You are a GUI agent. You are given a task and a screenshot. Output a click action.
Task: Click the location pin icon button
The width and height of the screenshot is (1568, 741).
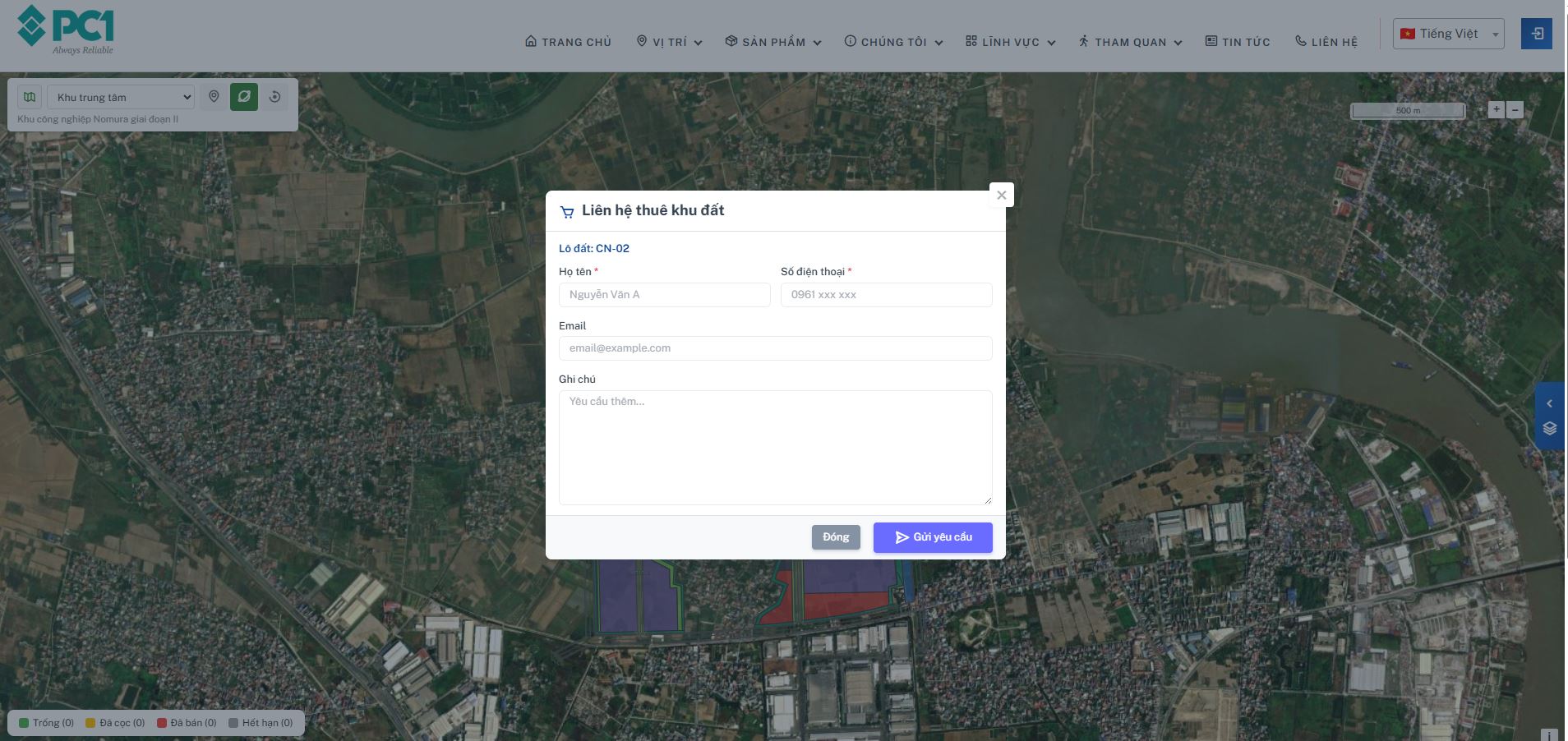(214, 97)
